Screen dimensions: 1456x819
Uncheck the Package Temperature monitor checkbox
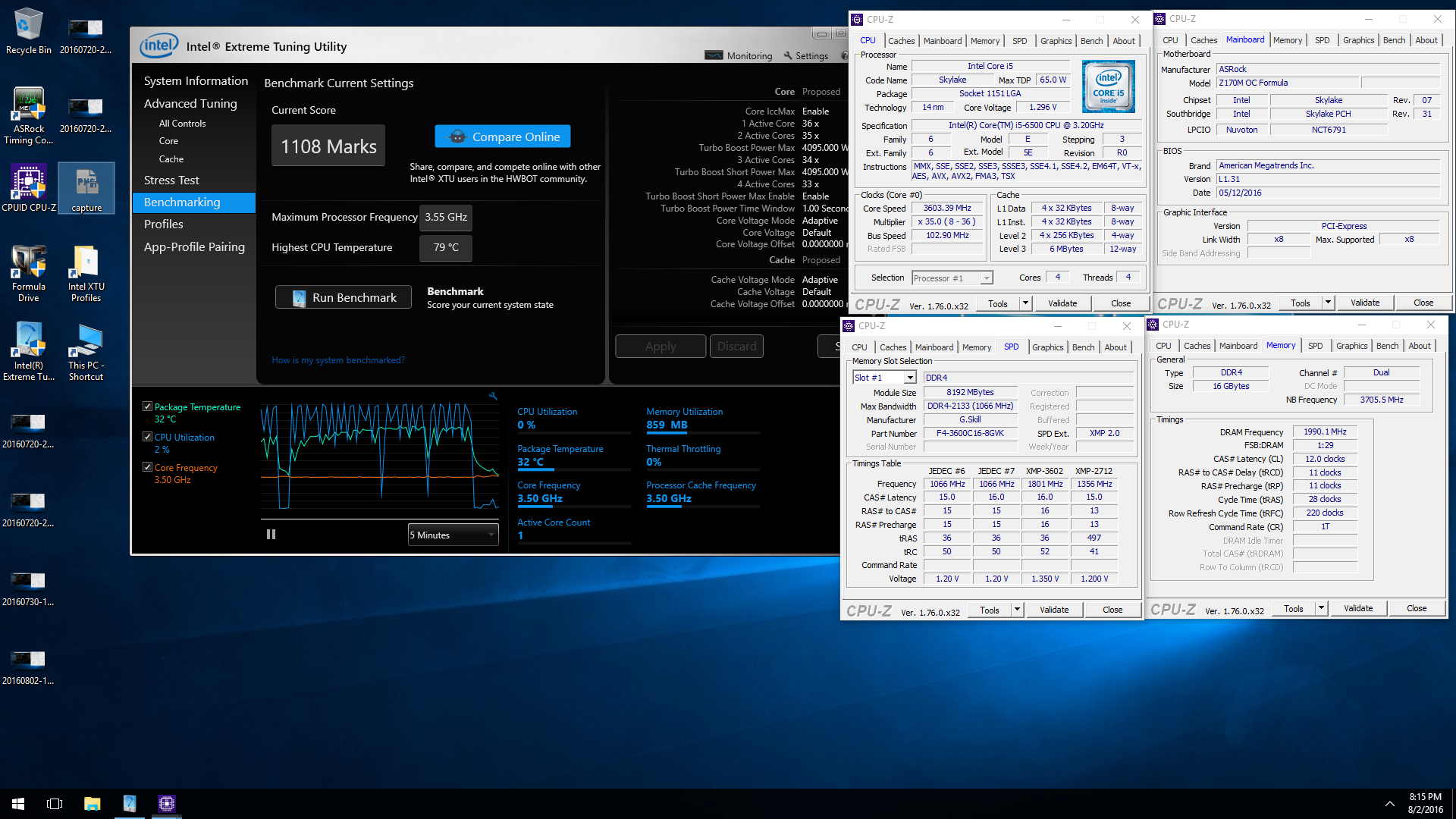(147, 406)
